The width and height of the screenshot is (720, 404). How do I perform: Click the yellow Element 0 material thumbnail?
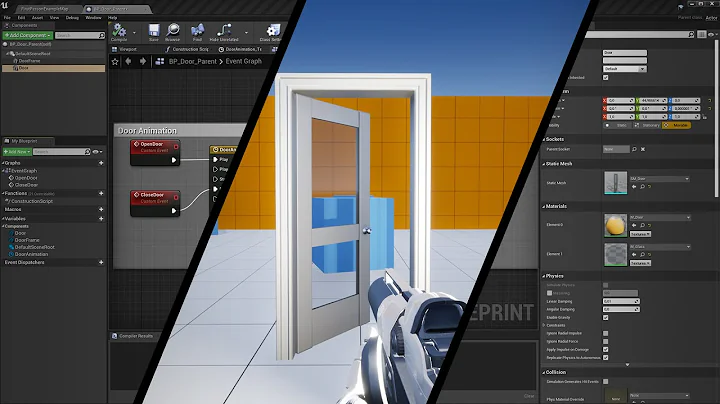[x=615, y=225]
